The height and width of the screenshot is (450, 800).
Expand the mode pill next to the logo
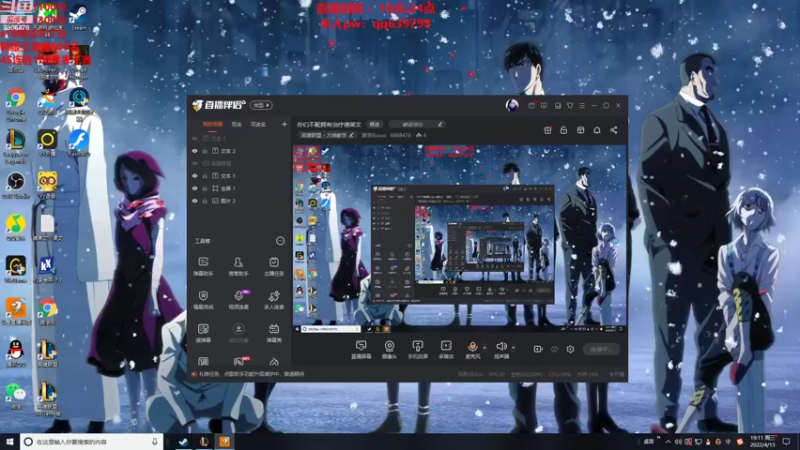pos(262,105)
